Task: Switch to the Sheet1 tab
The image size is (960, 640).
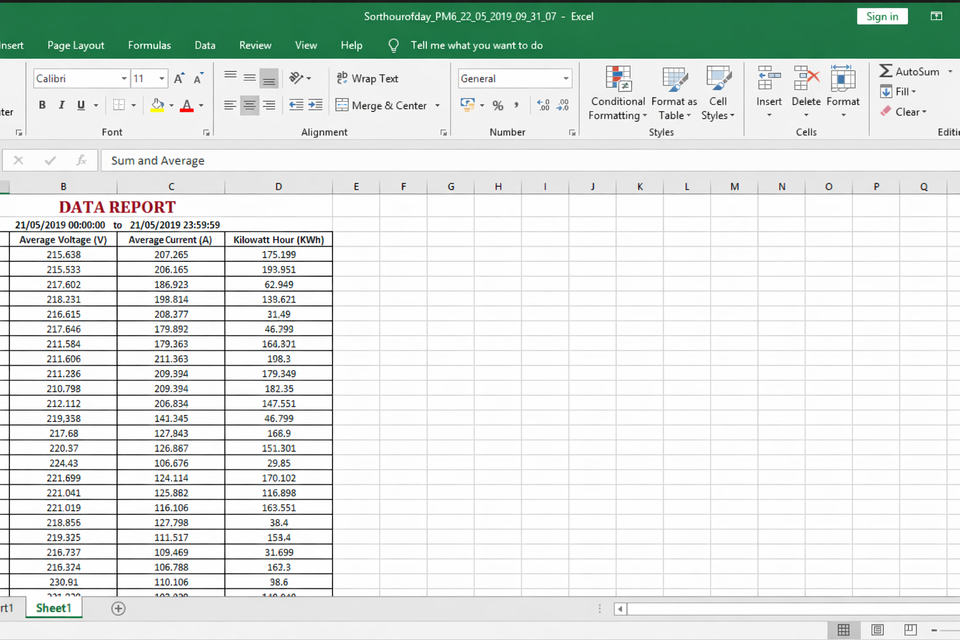Action: (53, 608)
